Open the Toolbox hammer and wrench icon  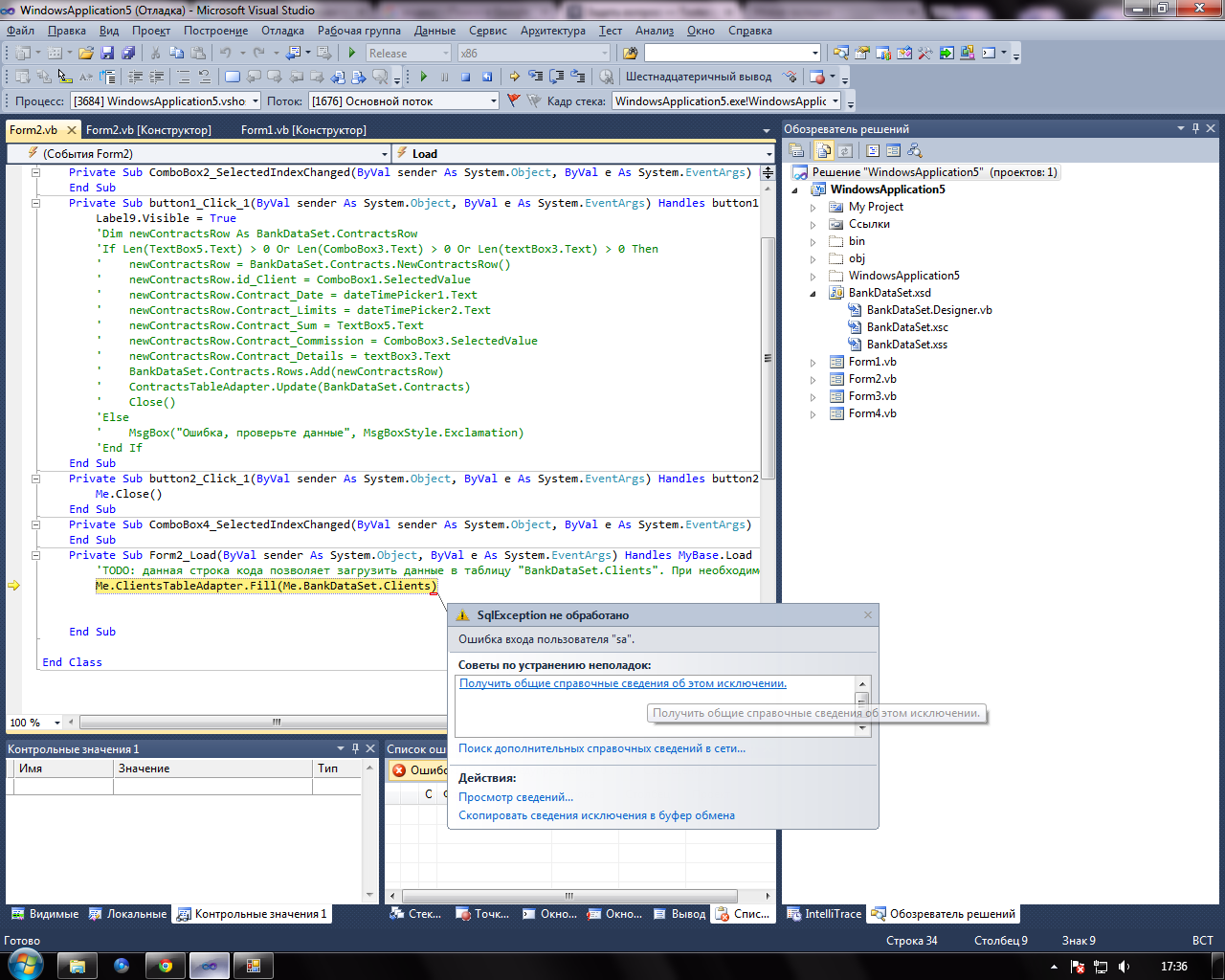point(924,54)
